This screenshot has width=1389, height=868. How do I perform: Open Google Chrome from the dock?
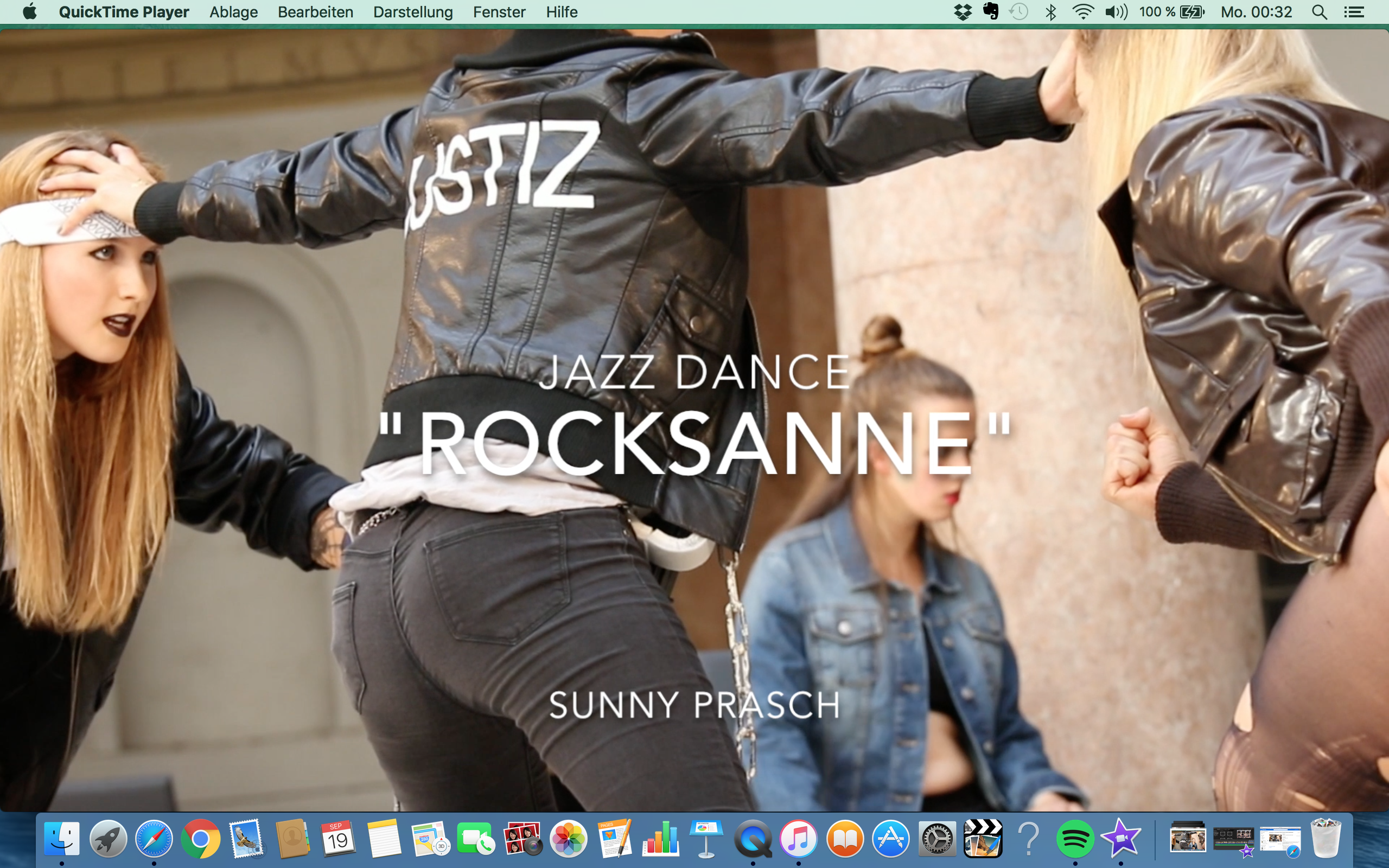pyautogui.click(x=200, y=839)
